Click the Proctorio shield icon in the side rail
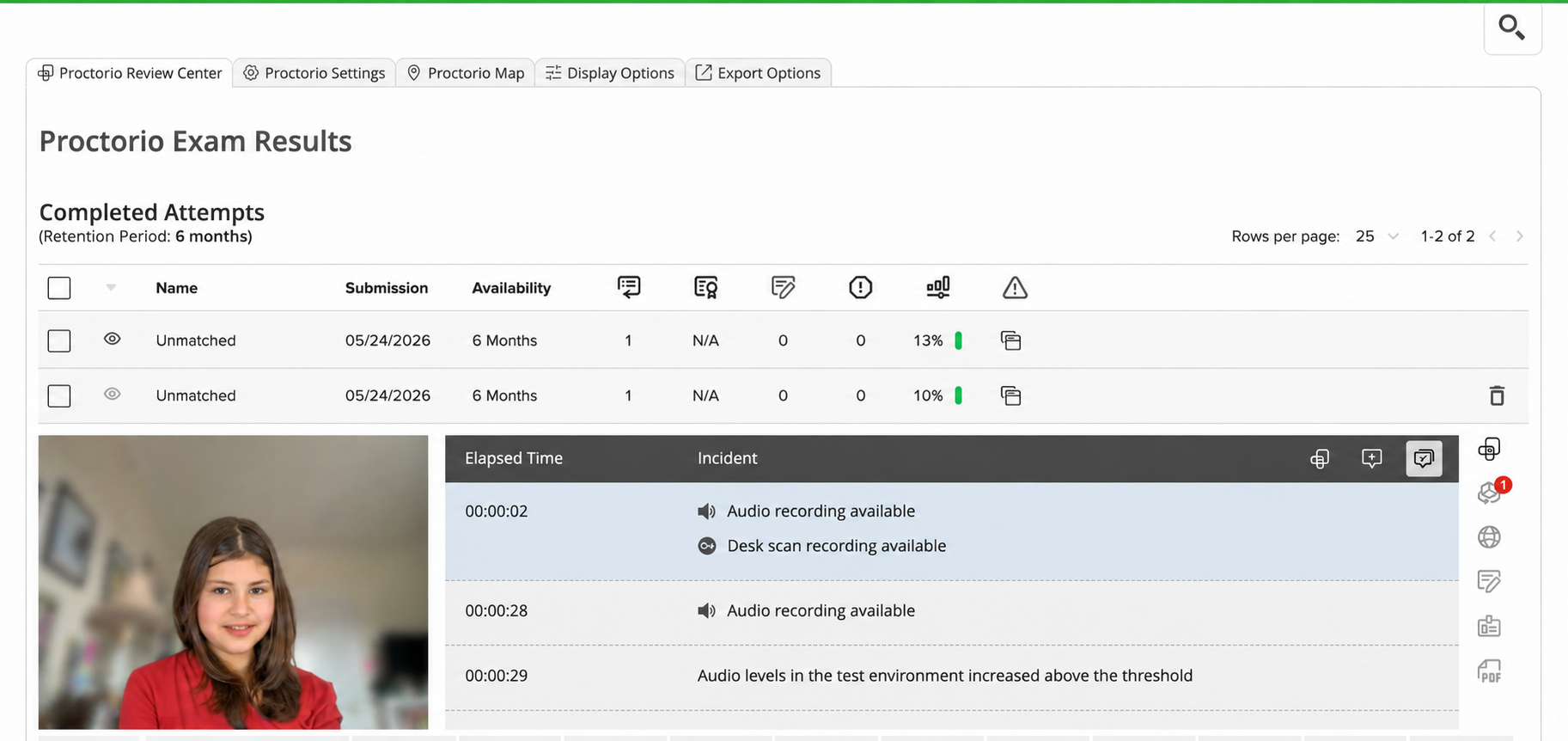The width and height of the screenshot is (1568, 741). [x=1489, y=449]
